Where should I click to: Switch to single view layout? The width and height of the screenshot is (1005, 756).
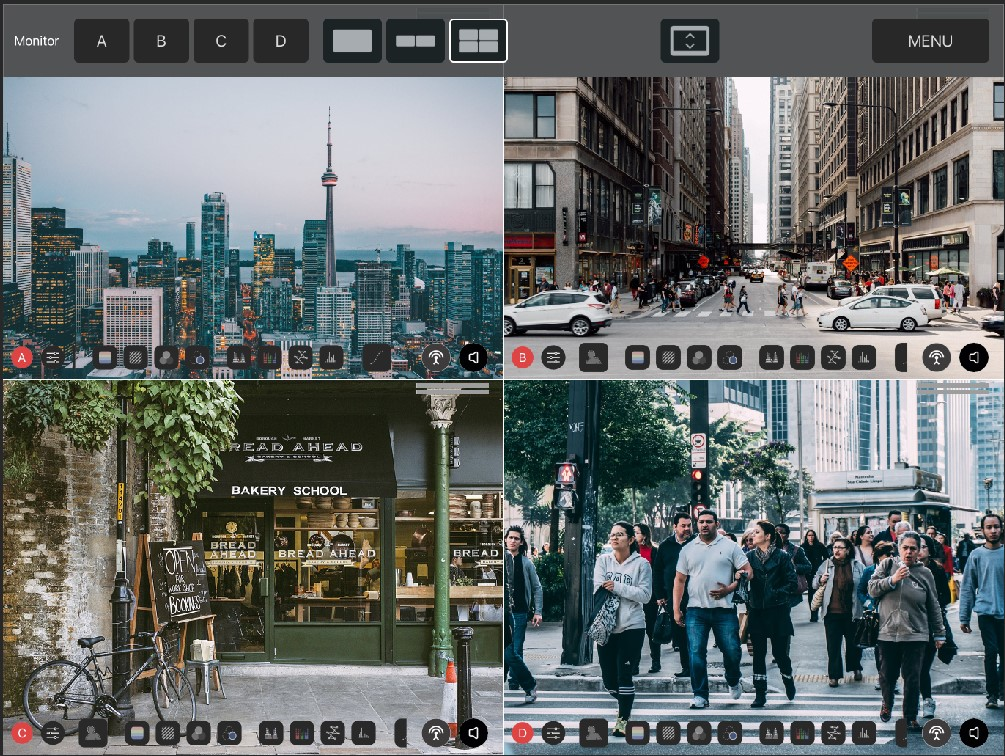click(352, 41)
